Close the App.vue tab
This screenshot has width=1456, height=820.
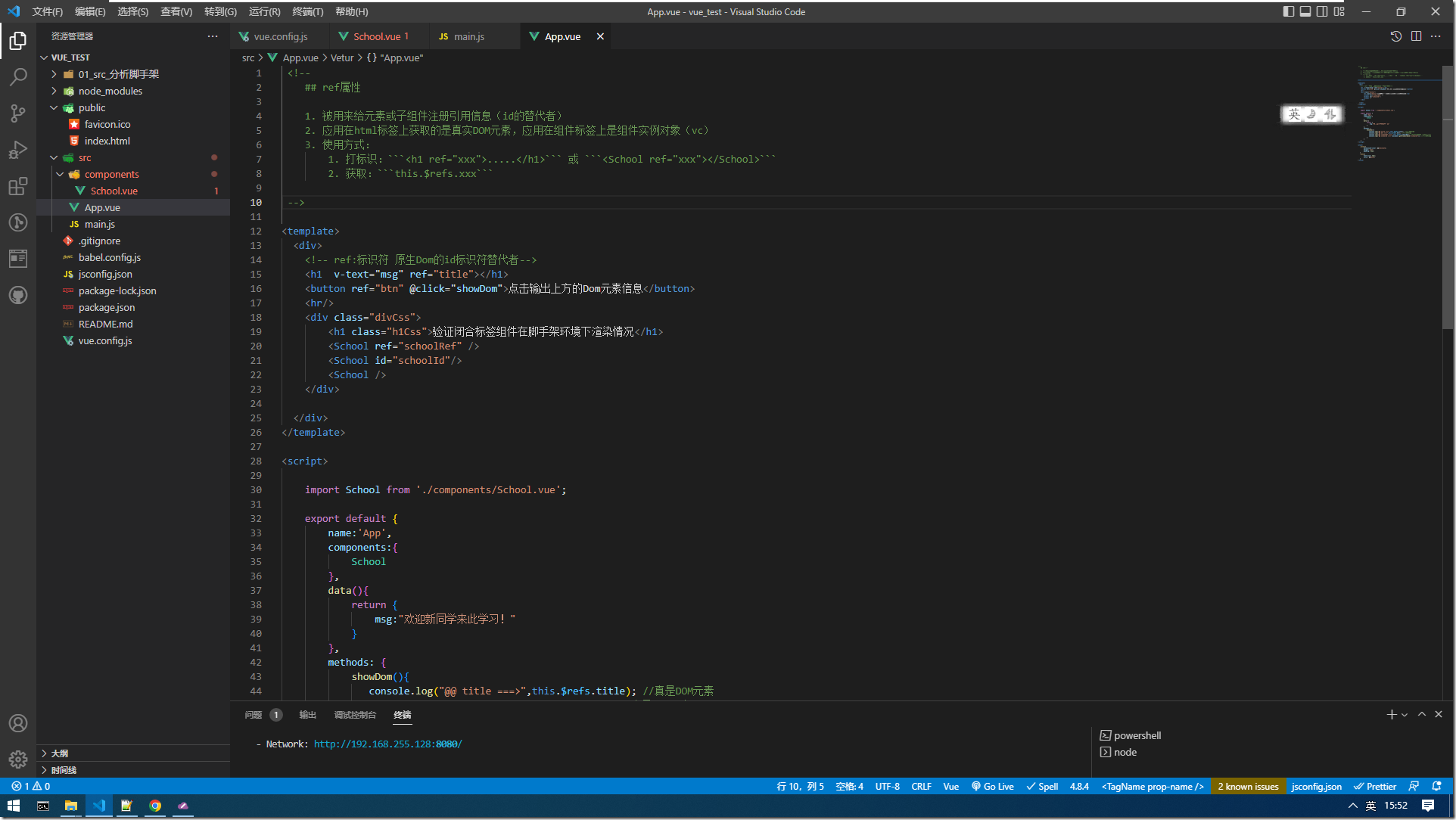[x=600, y=36]
